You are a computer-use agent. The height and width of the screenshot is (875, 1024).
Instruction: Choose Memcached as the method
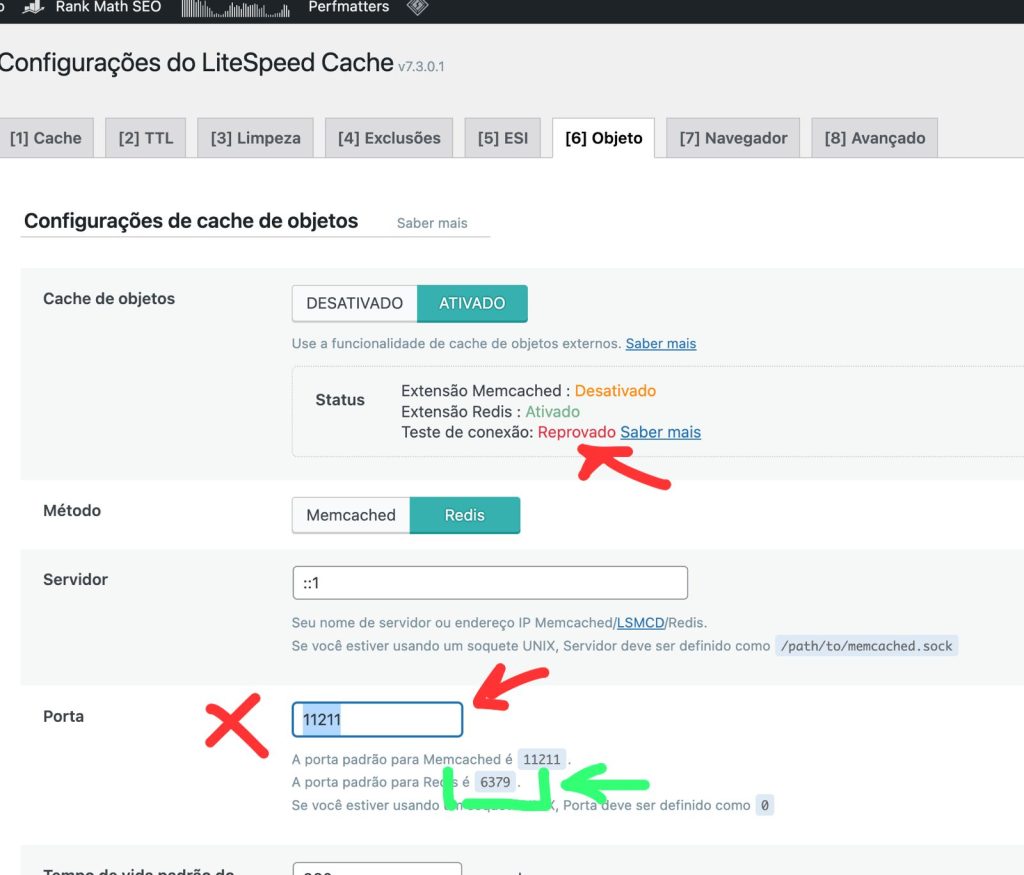click(351, 515)
